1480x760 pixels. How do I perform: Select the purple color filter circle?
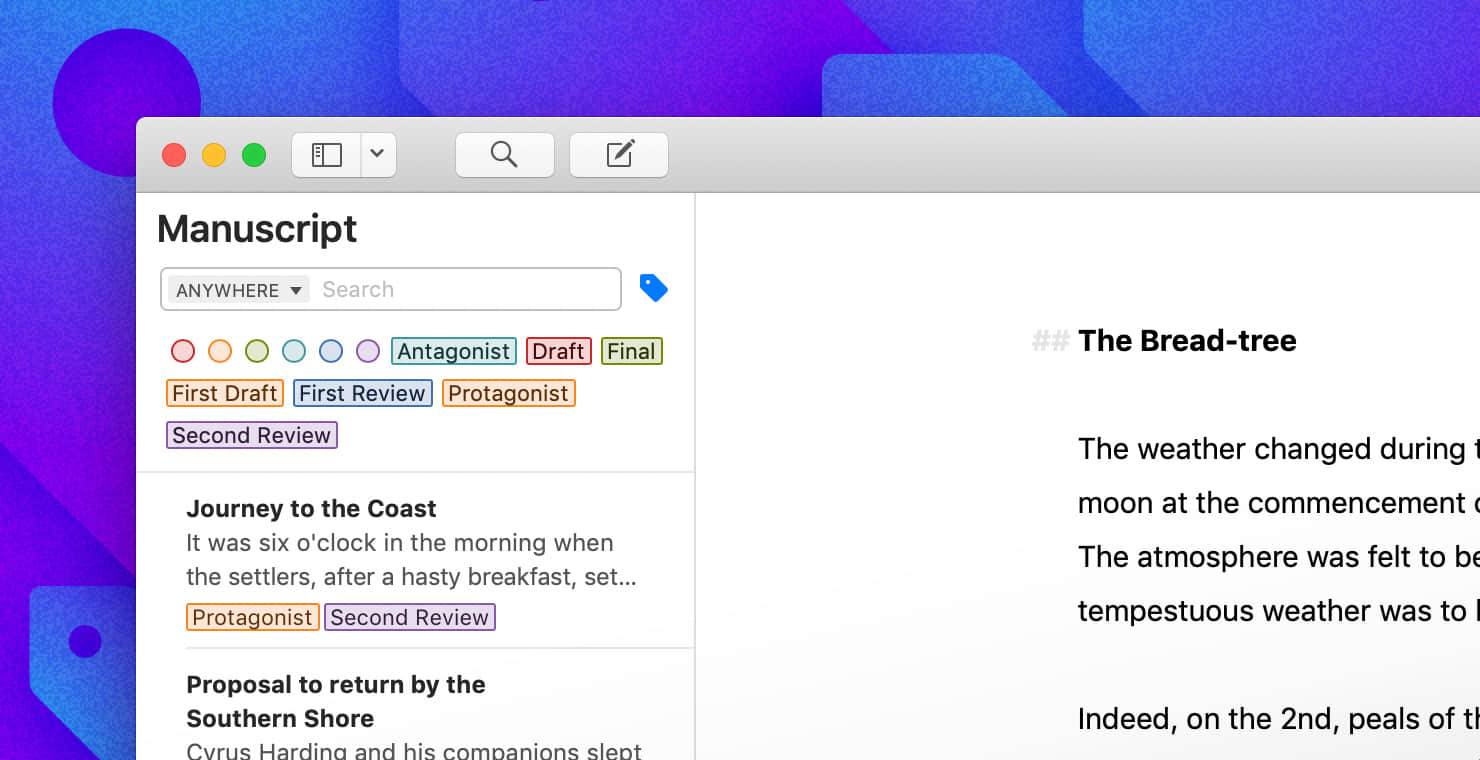tap(368, 351)
